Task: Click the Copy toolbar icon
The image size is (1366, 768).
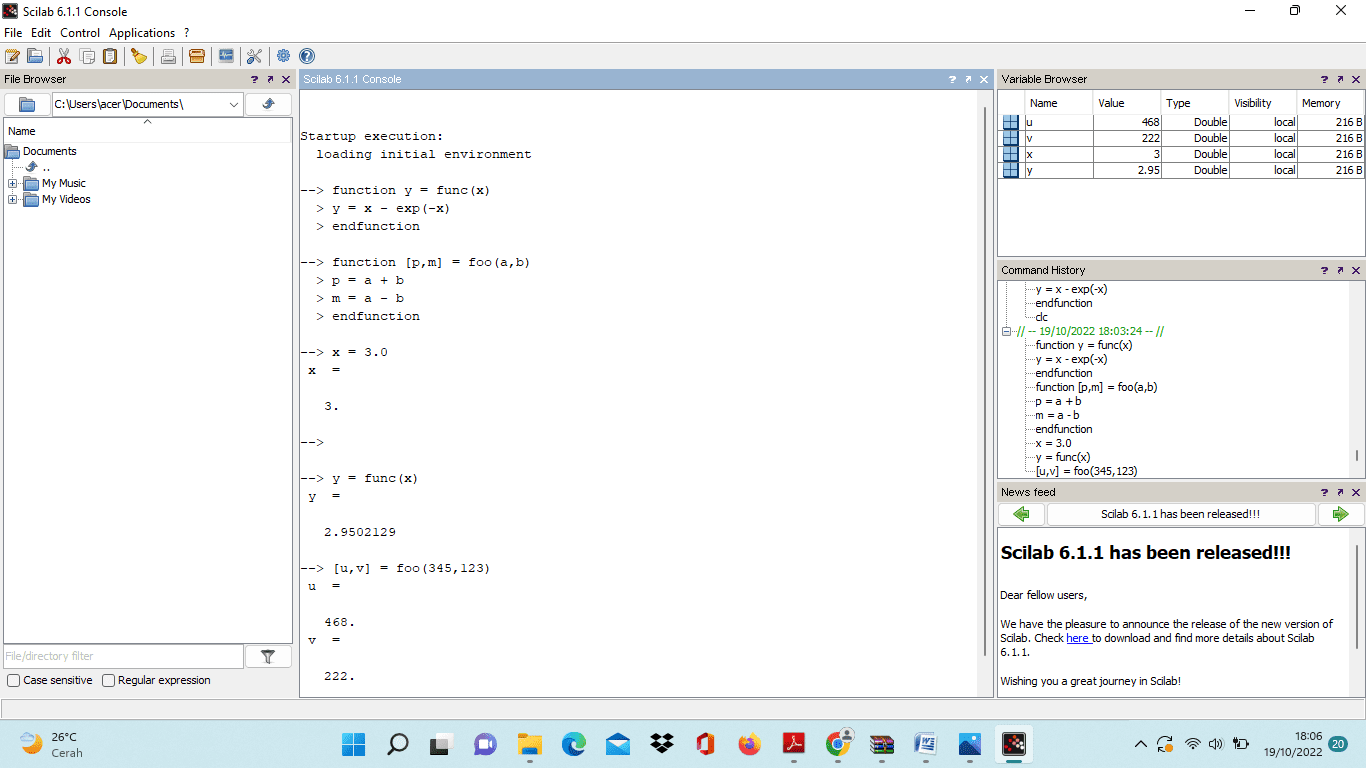Action: point(88,56)
